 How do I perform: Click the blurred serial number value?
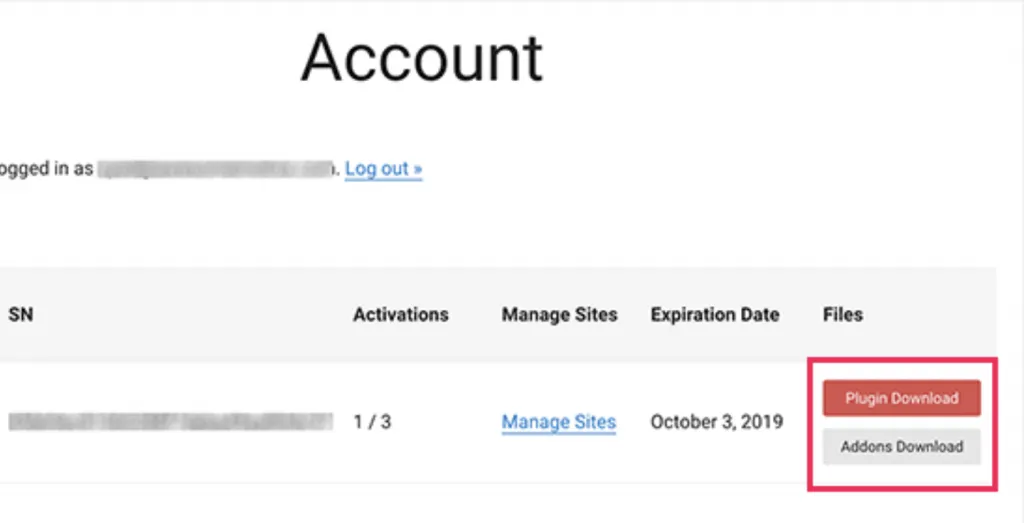170,422
